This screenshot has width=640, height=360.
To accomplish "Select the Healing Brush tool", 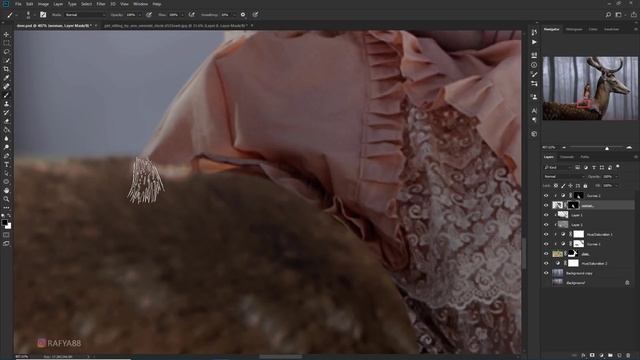I will click(6, 87).
